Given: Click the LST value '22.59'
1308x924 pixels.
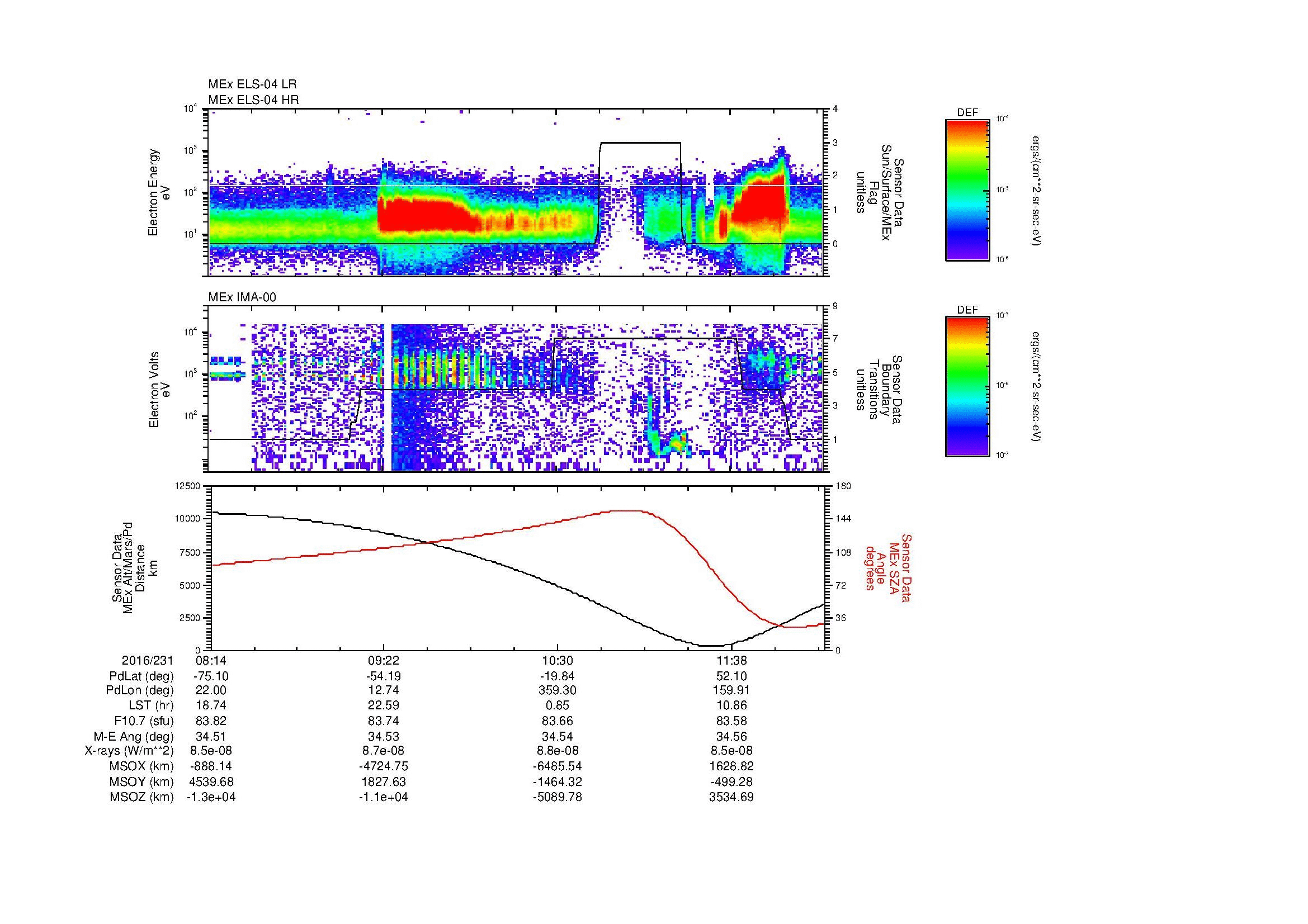Looking at the screenshot, I should click(x=384, y=706).
